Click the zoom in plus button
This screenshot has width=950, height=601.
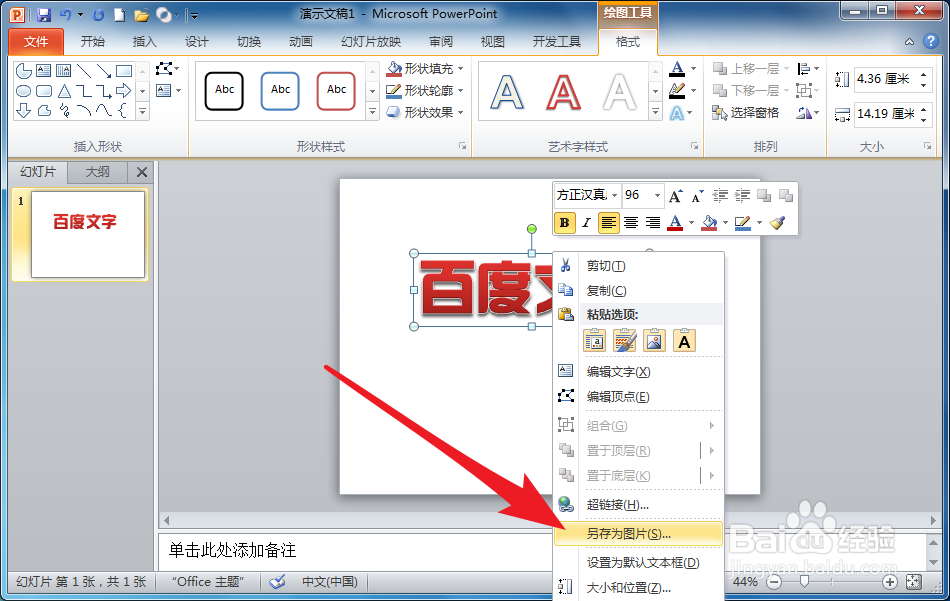[x=889, y=582]
